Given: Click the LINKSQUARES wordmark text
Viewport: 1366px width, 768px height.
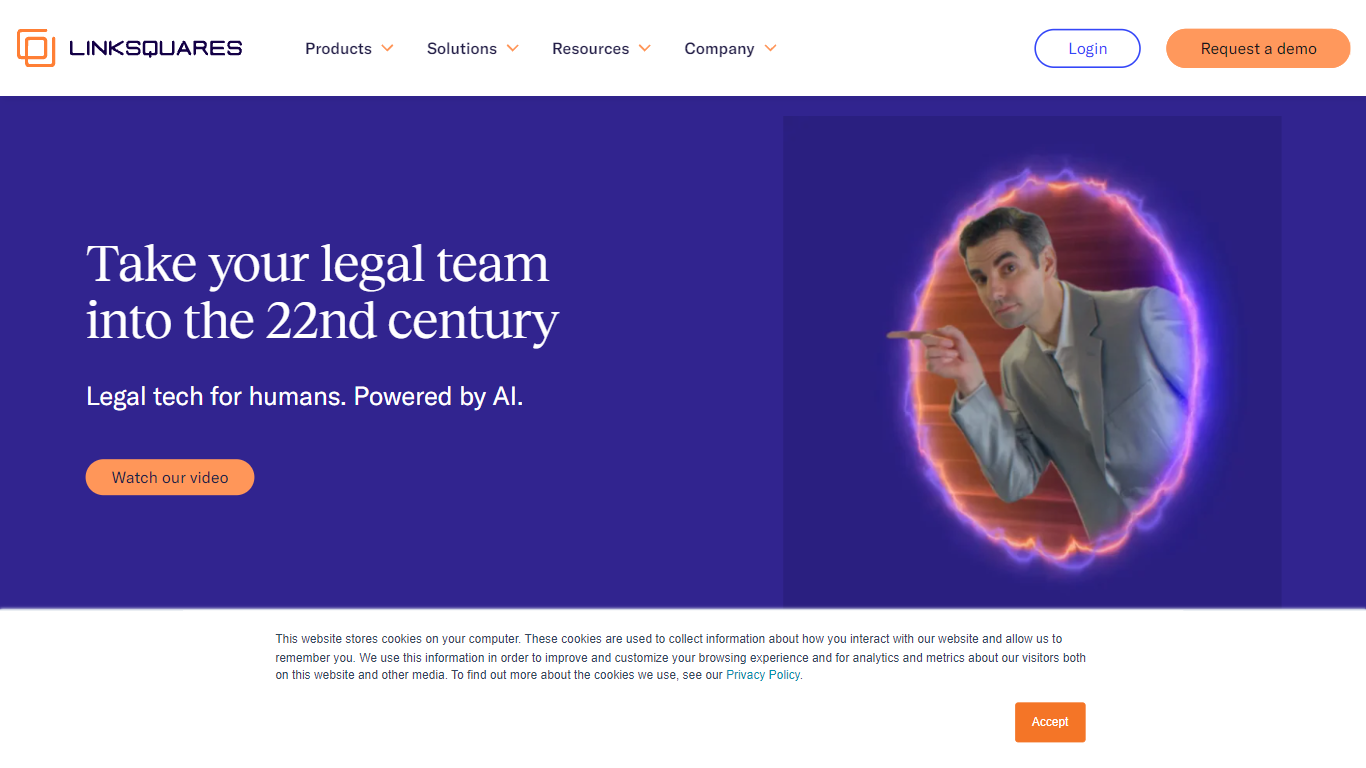Looking at the screenshot, I should pos(155,48).
